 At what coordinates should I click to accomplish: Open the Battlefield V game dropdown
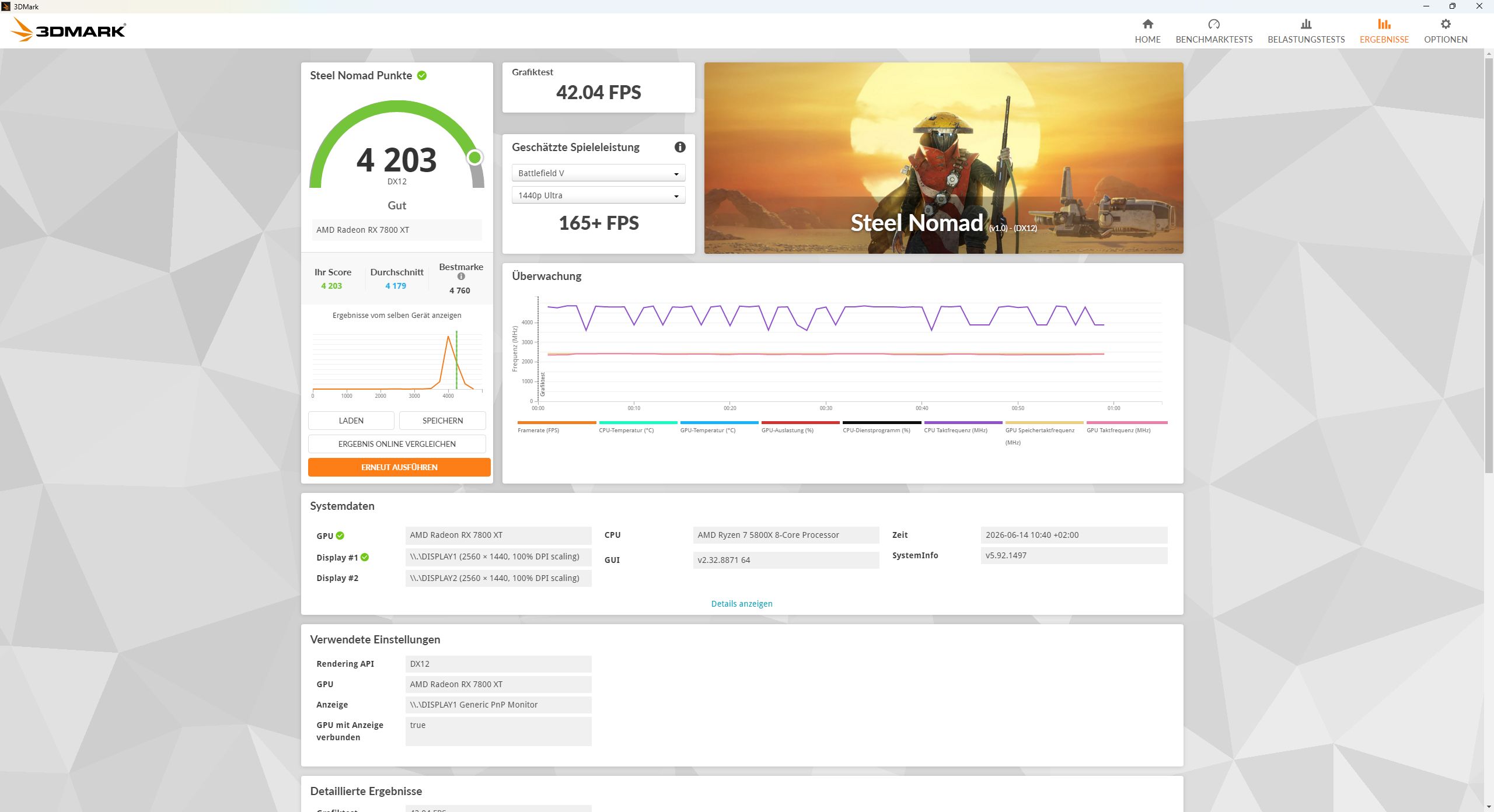point(598,173)
